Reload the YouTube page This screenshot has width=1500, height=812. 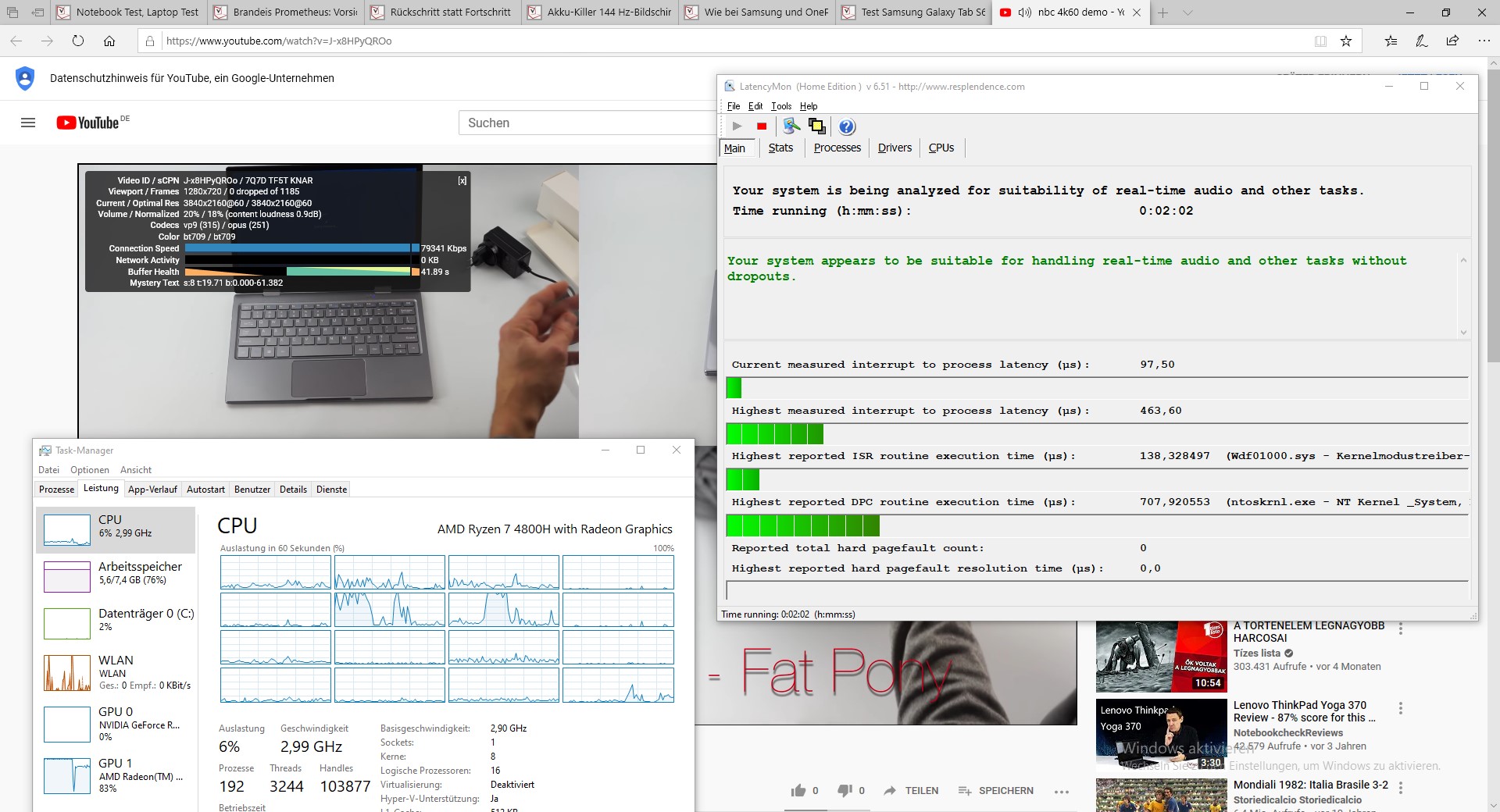tap(78, 41)
